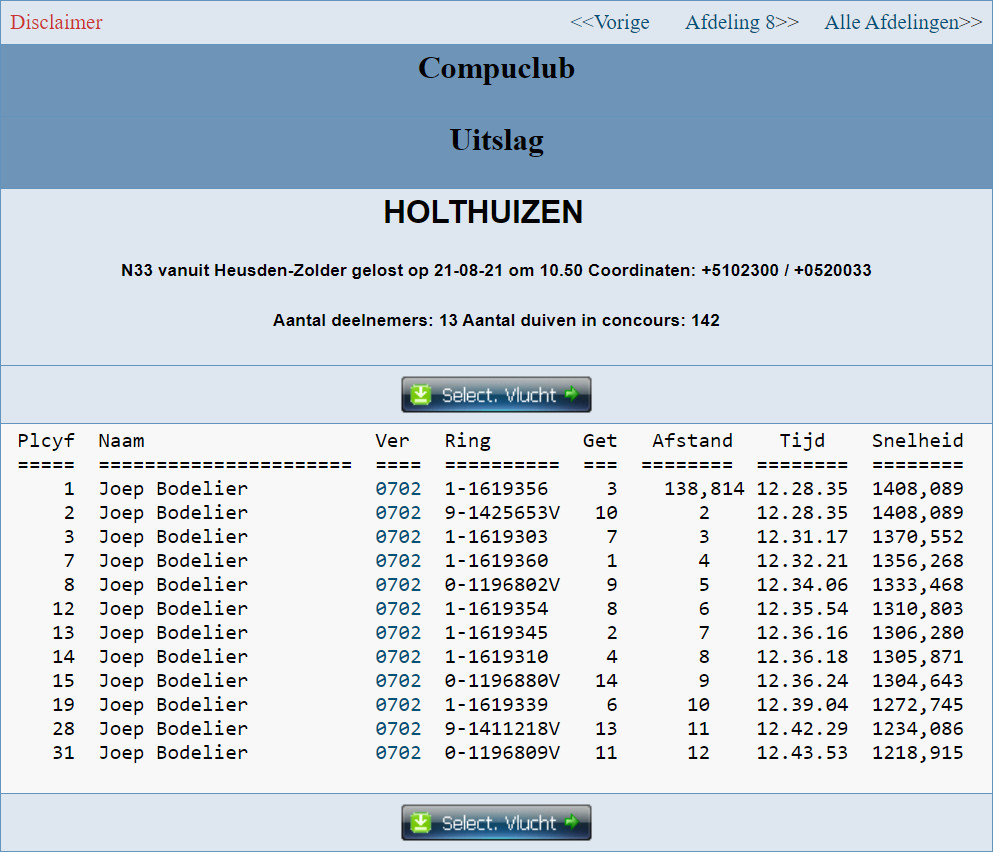The width and height of the screenshot is (993, 852).
Task: Open Ver 0702 link in ring 9-1425653V row
Action: click(x=398, y=513)
